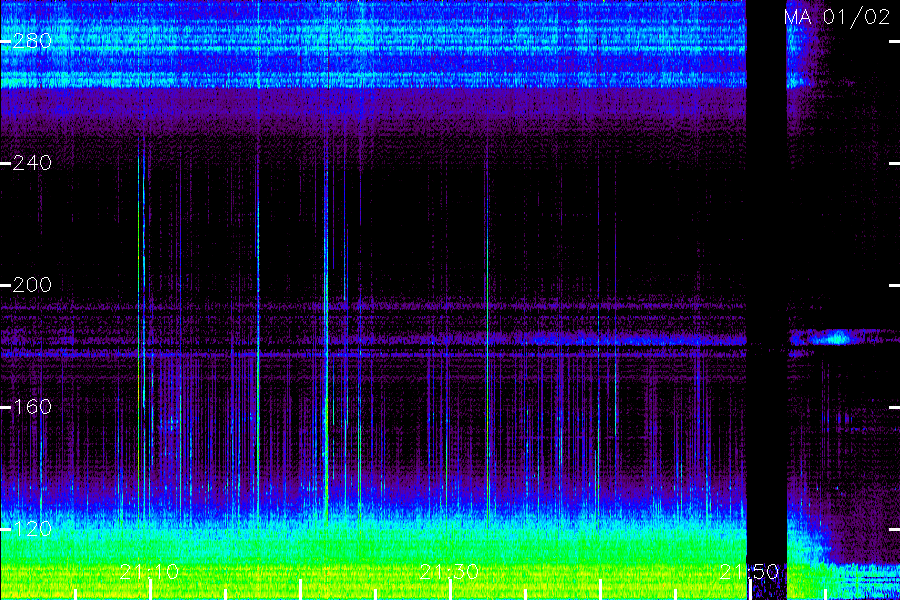This screenshot has height=600, width=900.
Task: Click the 21:30 time axis label
Action: pos(449,572)
